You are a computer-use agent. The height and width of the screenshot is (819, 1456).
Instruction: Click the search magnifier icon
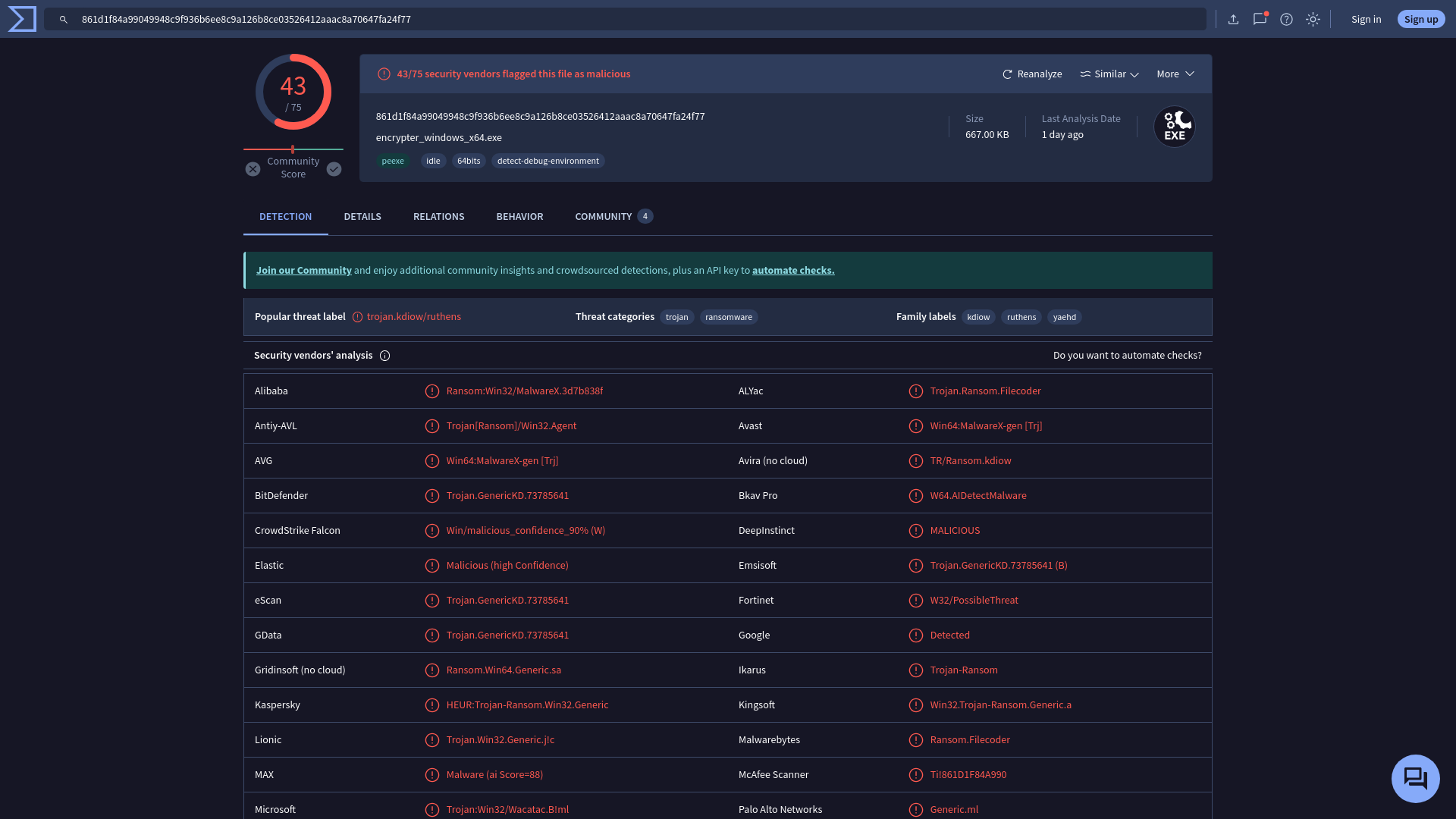pos(64,20)
